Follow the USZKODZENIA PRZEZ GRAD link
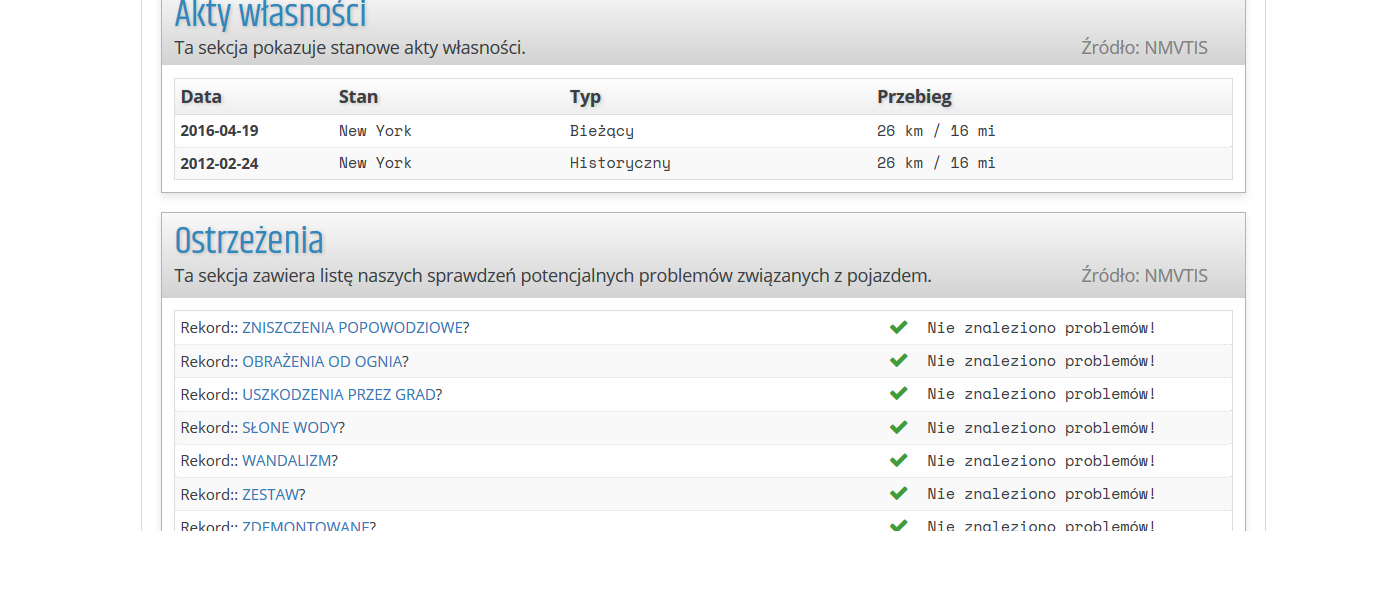The image size is (1379, 596). [338, 395]
